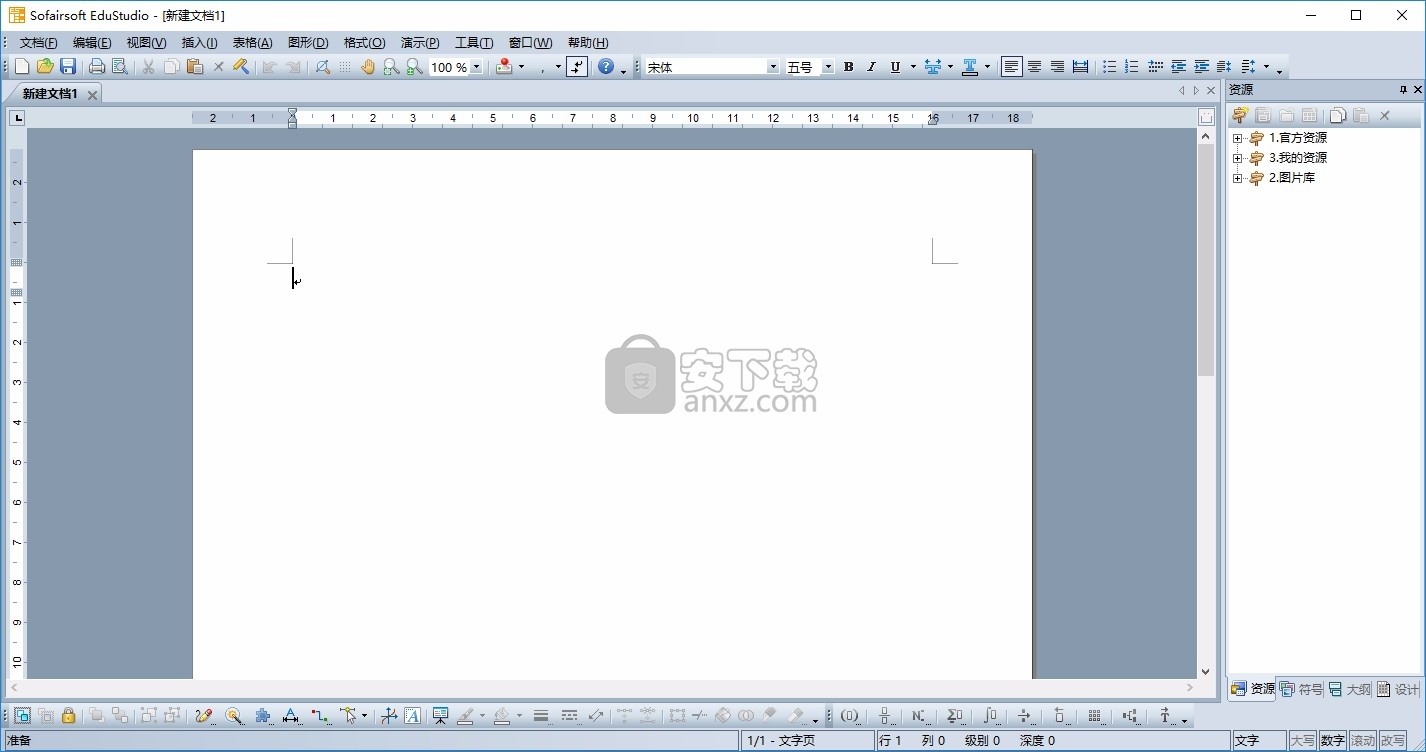Open the 文档(F) menu
The width and height of the screenshot is (1426, 752).
pos(39,43)
